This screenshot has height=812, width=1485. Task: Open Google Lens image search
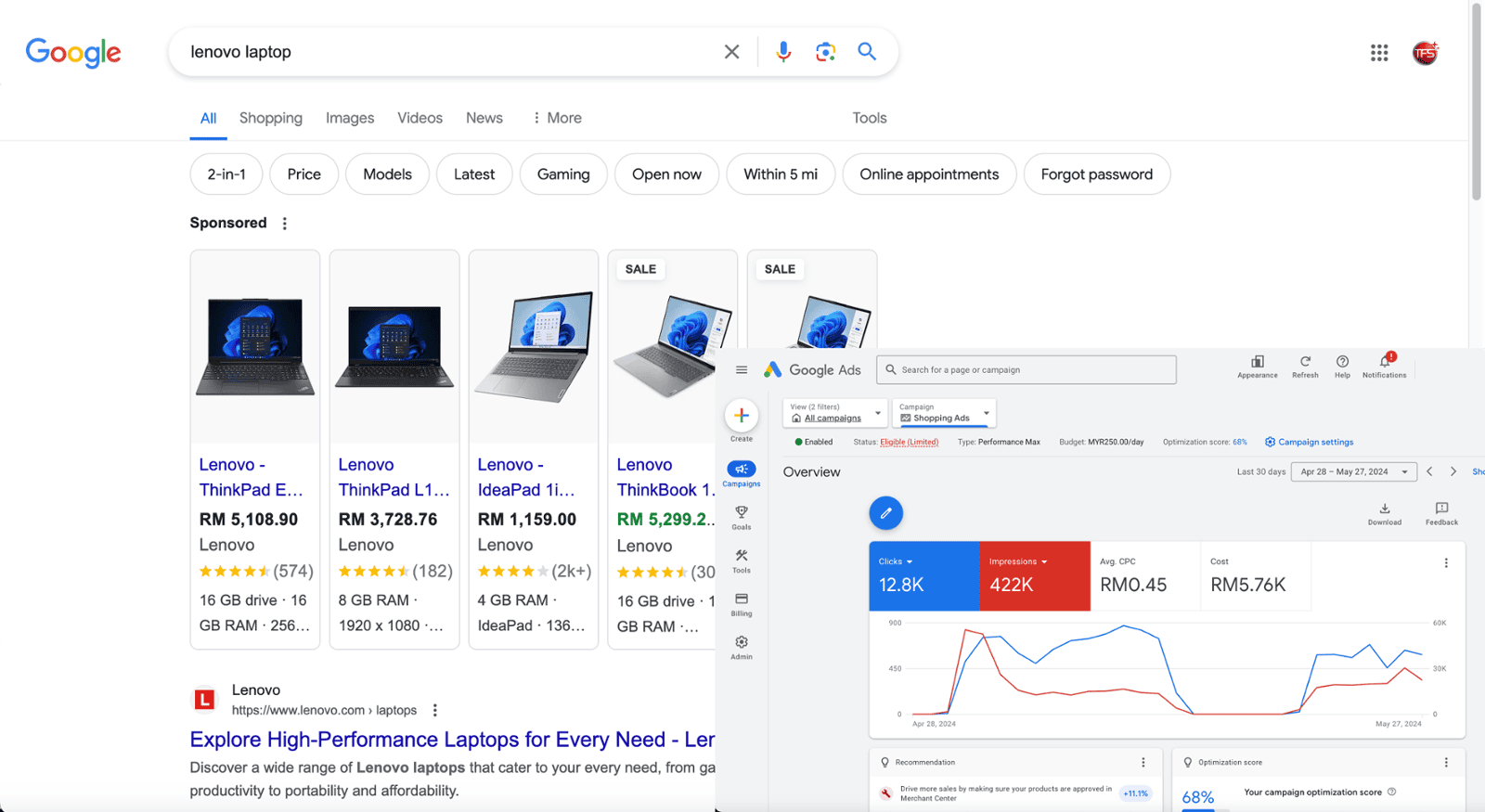pos(825,52)
